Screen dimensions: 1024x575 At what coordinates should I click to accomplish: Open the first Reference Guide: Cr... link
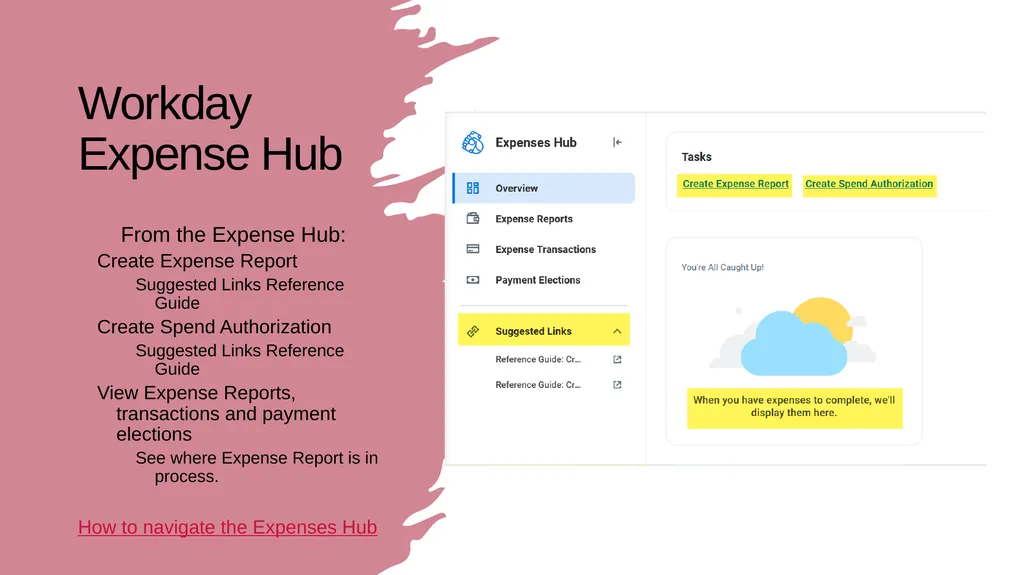537,359
